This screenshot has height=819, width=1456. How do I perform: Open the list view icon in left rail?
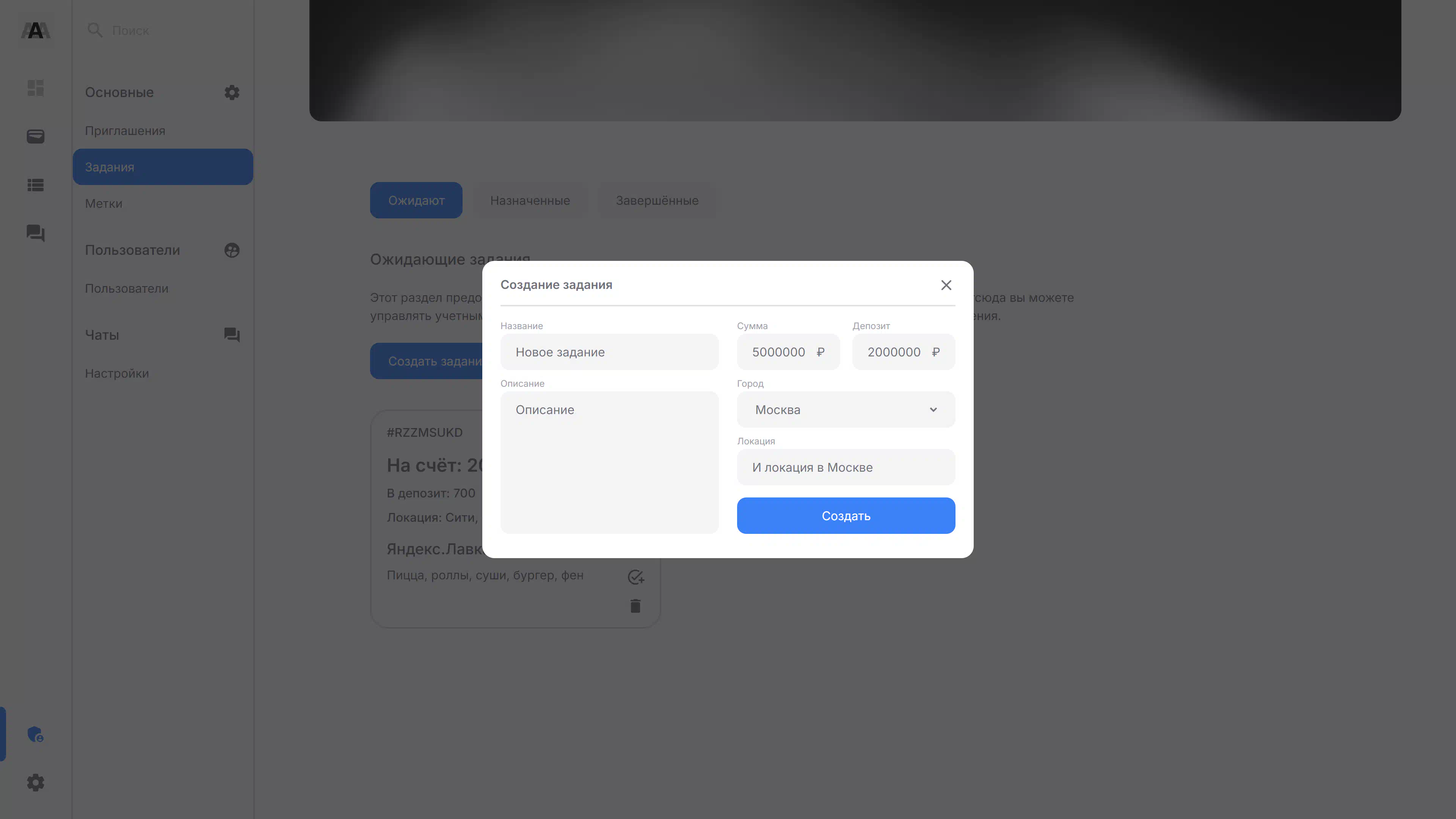click(36, 185)
